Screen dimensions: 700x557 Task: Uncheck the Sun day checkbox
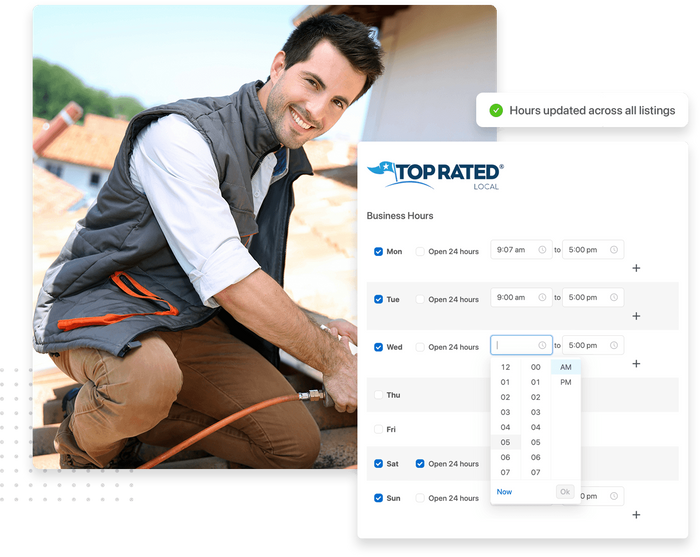coord(378,498)
